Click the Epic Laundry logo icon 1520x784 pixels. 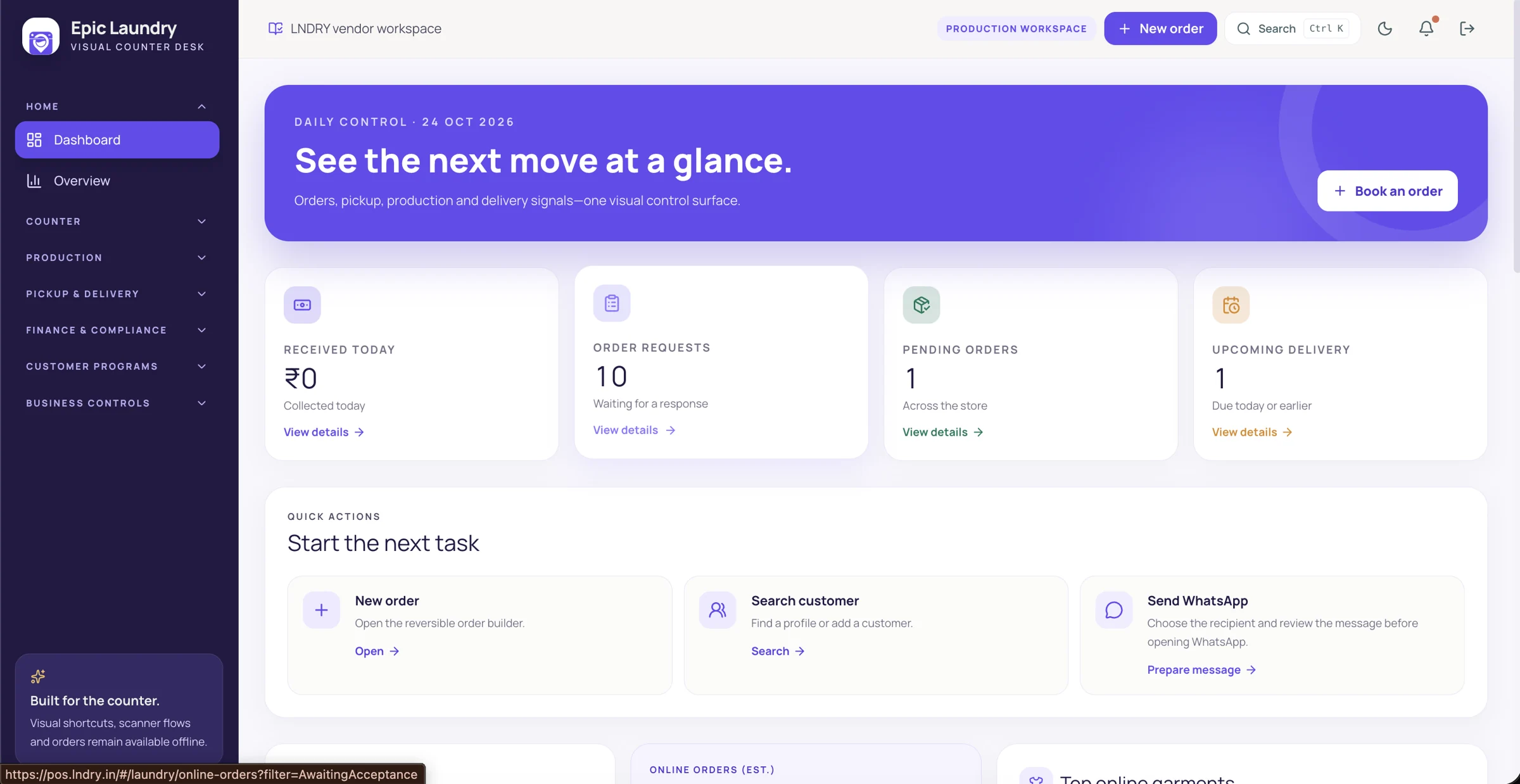click(x=41, y=36)
